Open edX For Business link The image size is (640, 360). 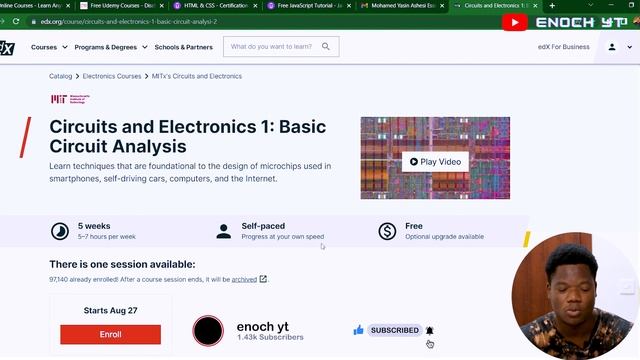tap(563, 47)
